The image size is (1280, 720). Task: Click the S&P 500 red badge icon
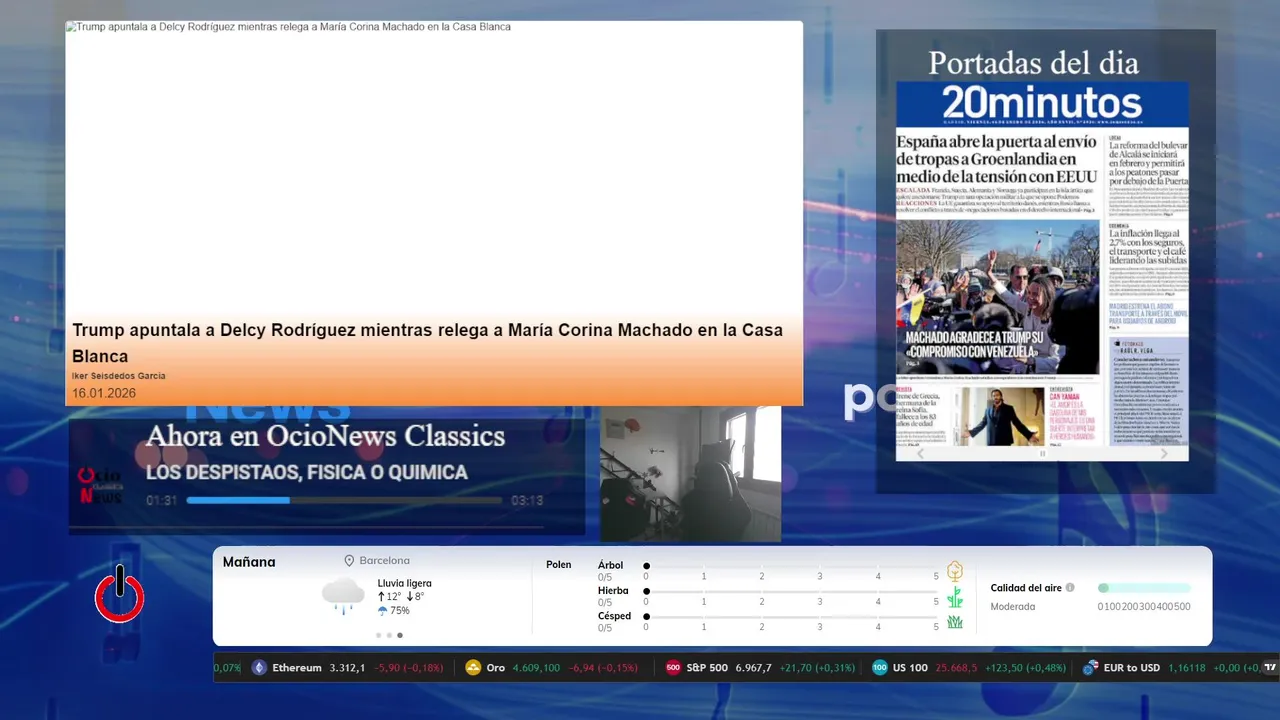click(673, 668)
